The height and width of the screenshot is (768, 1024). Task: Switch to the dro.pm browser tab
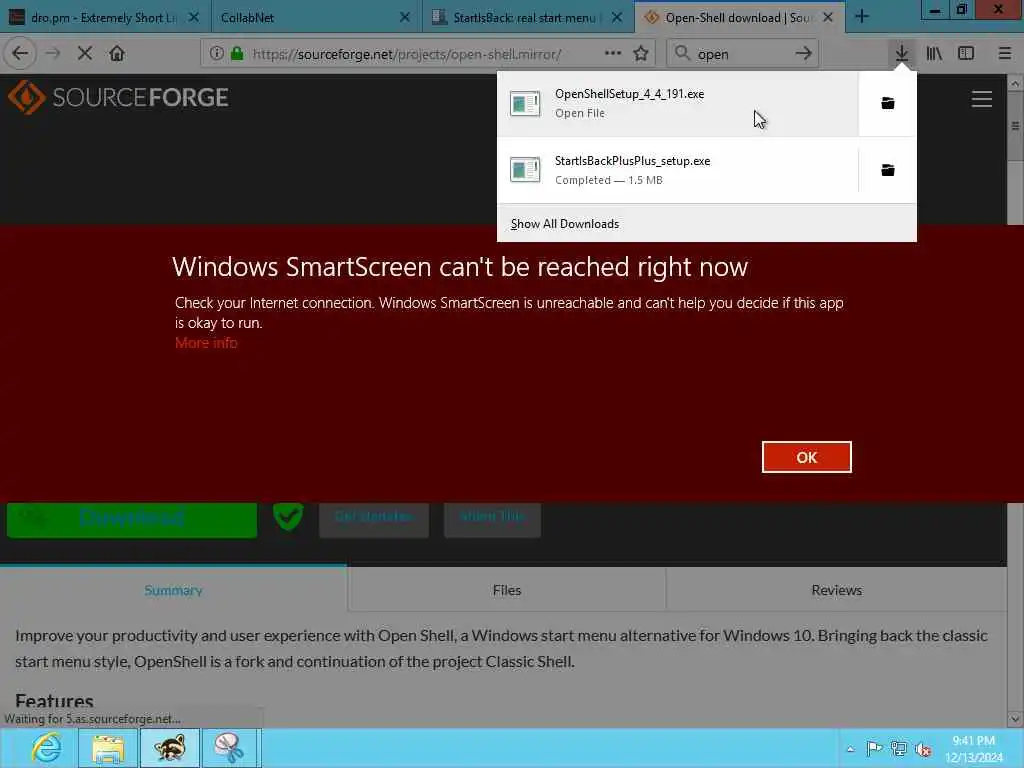pos(104,18)
